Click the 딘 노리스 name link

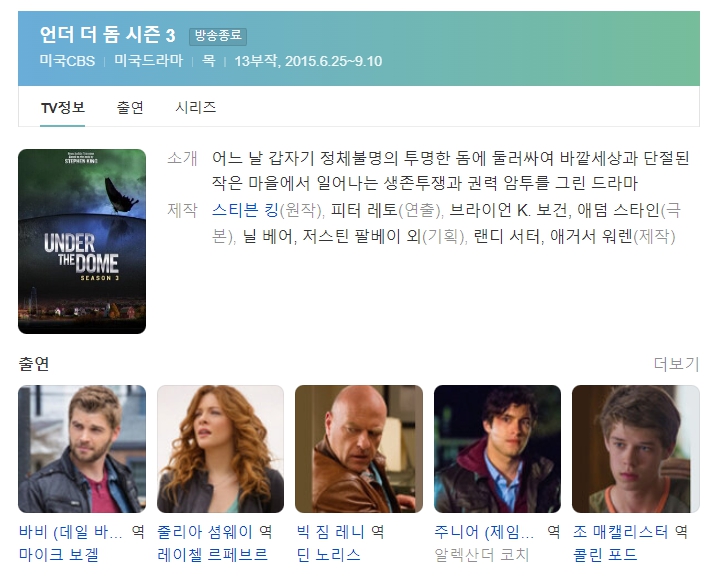point(328,555)
